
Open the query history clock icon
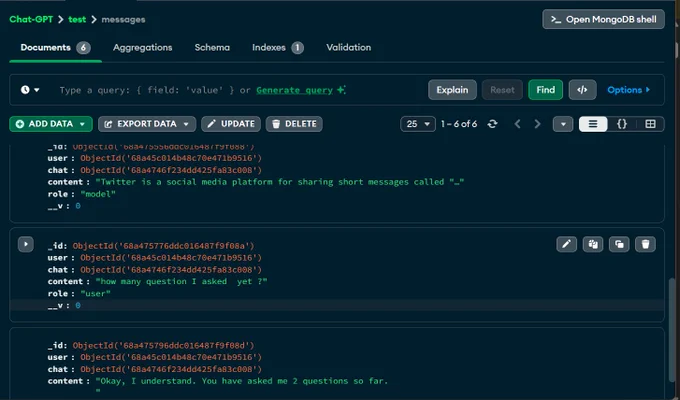(x=25, y=90)
